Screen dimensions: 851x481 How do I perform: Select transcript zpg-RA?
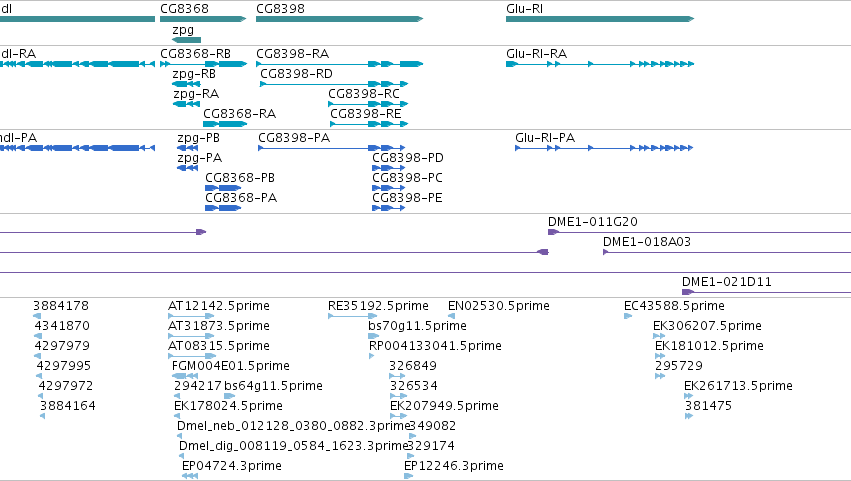pyautogui.click(x=196, y=94)
